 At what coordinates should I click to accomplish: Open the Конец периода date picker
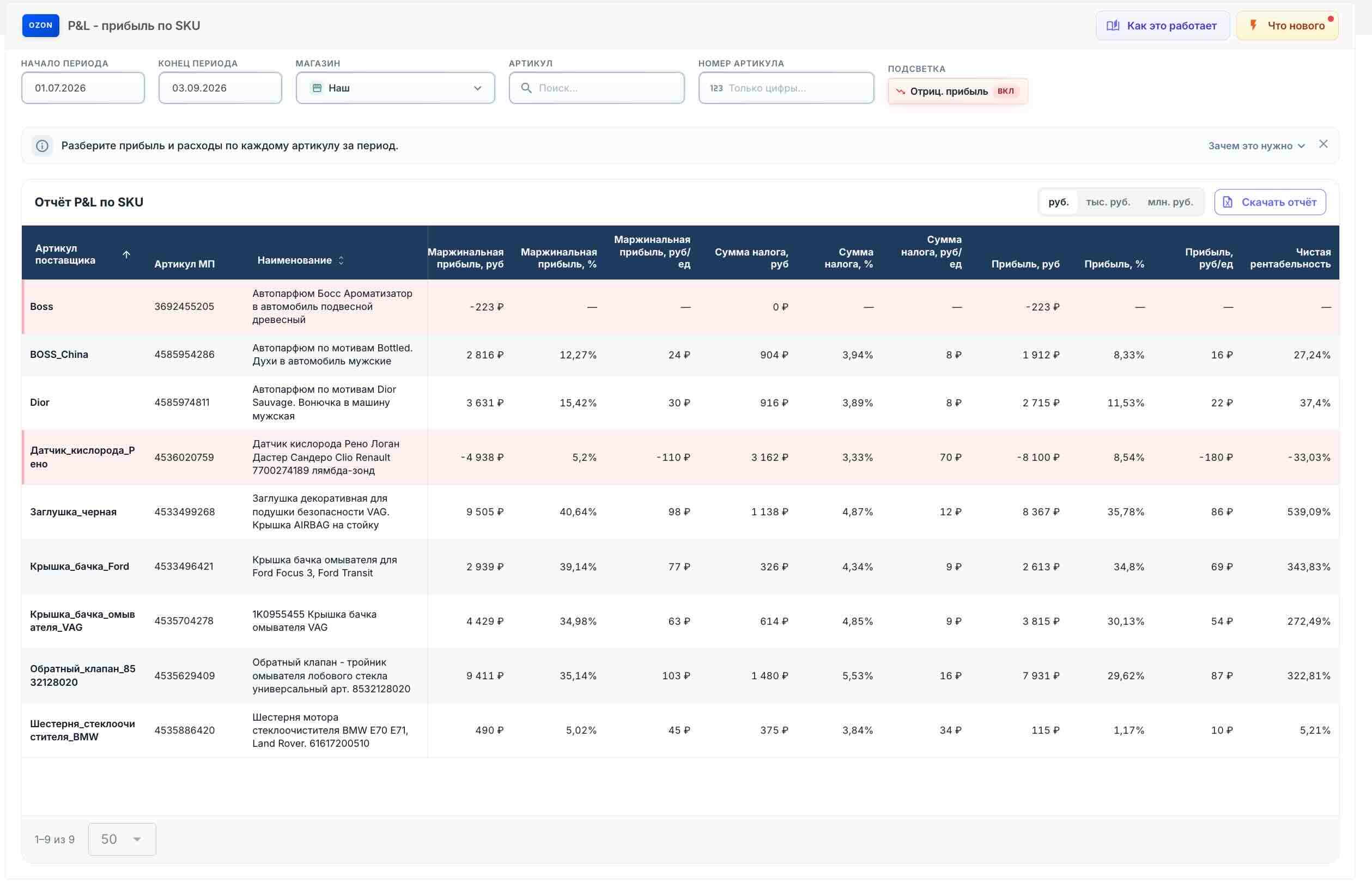click(220, 88)
